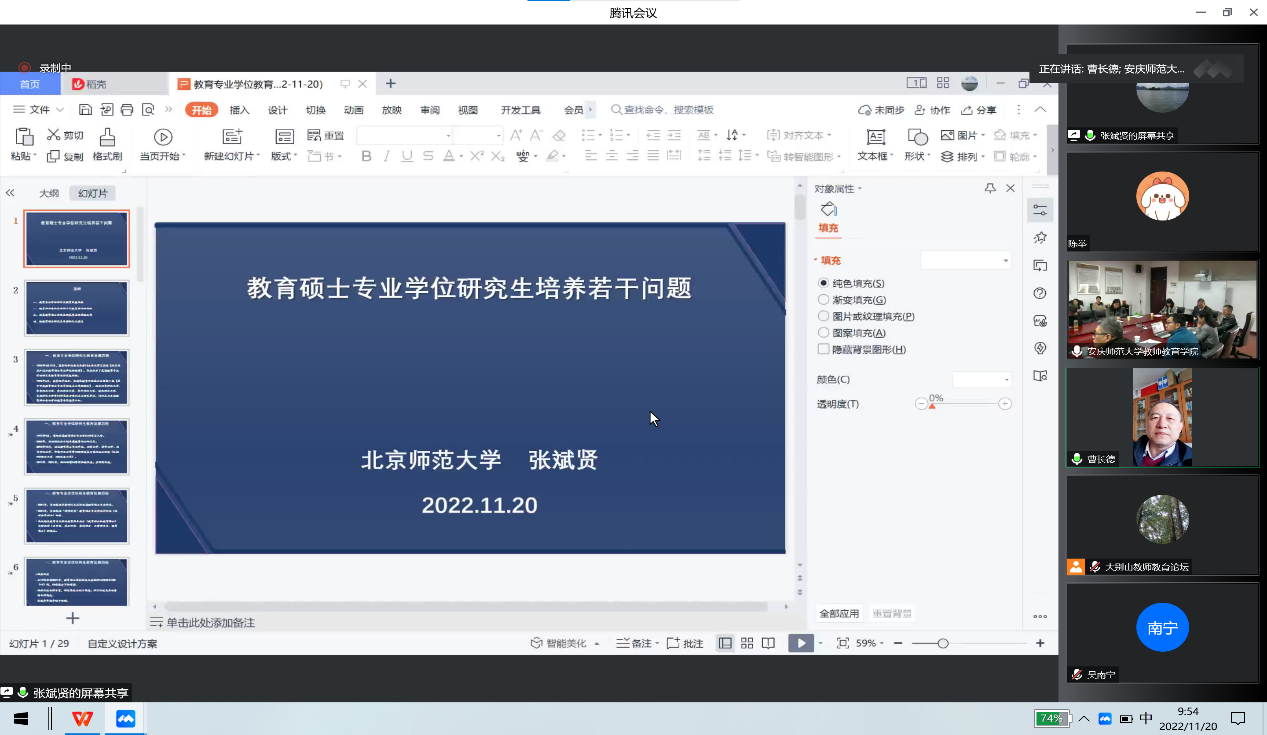Select slide 3 thumbnail in slide panel

coord(77,377)
